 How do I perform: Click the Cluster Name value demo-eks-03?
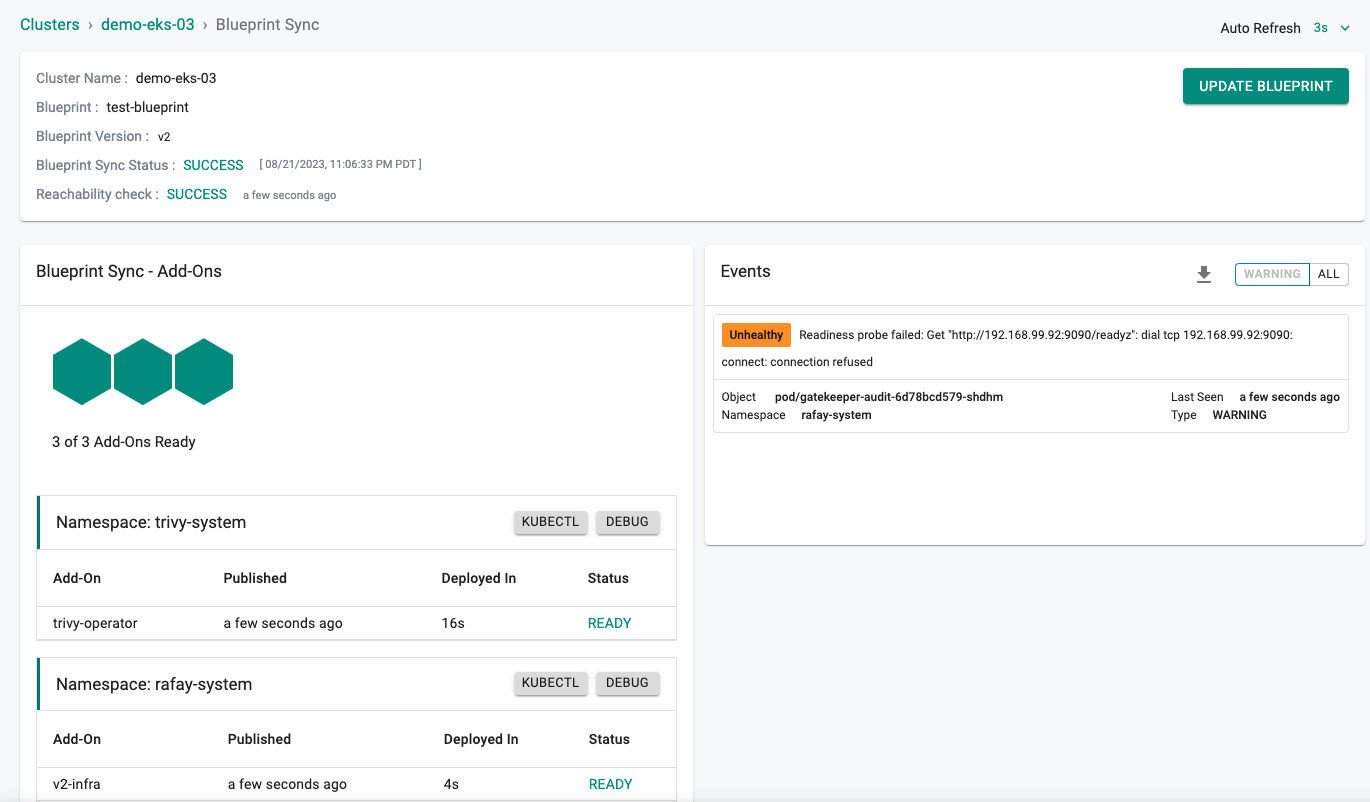click(176, 78)
